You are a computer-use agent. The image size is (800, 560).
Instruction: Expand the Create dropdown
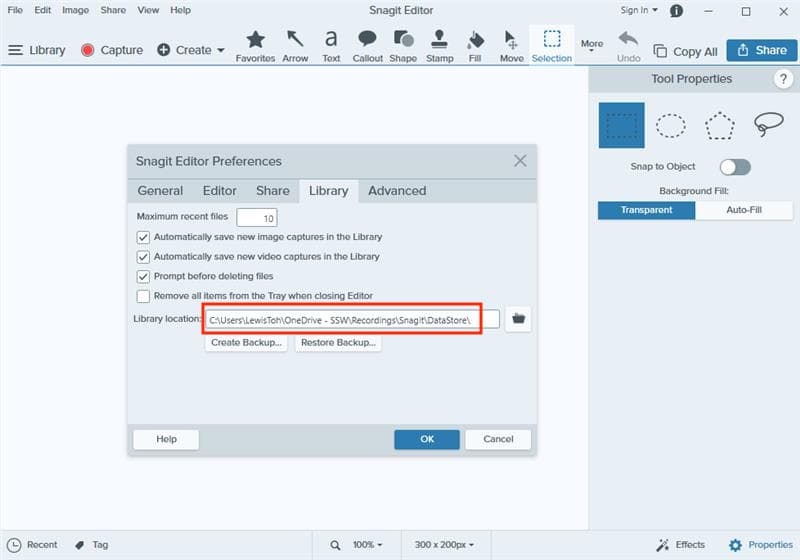191,50
